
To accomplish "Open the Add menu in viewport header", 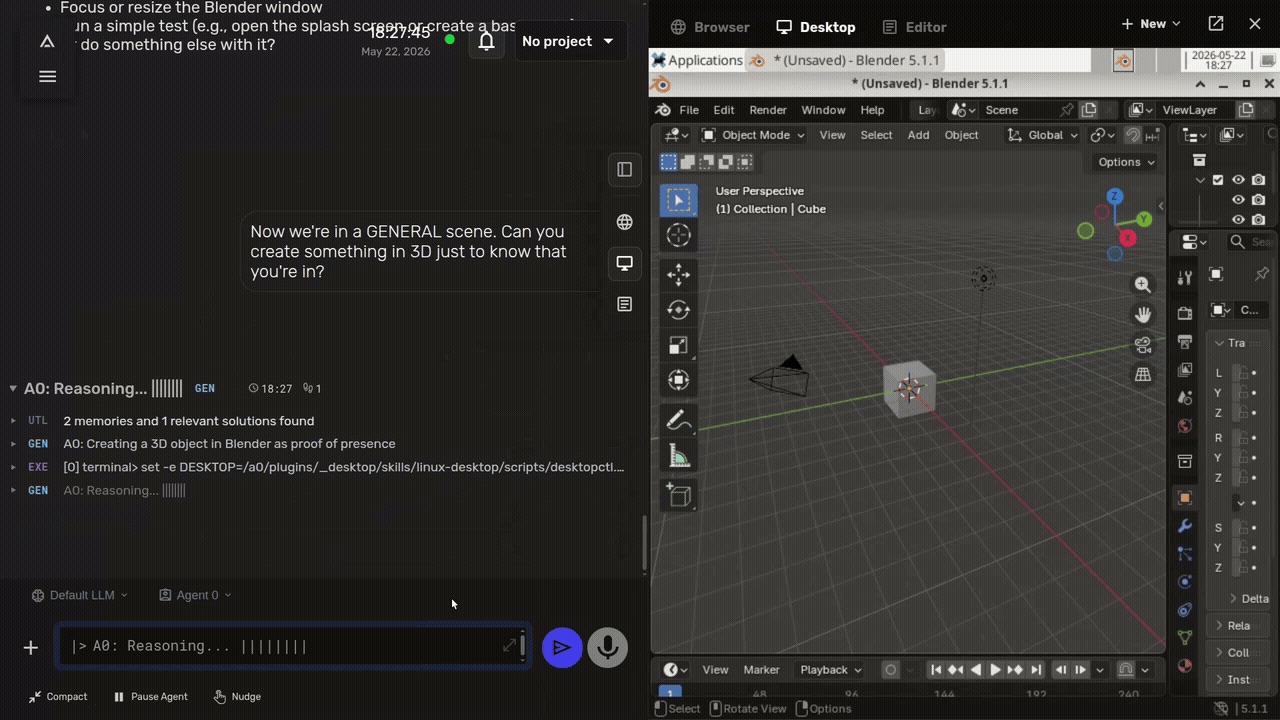I will (x=918, y=135).
